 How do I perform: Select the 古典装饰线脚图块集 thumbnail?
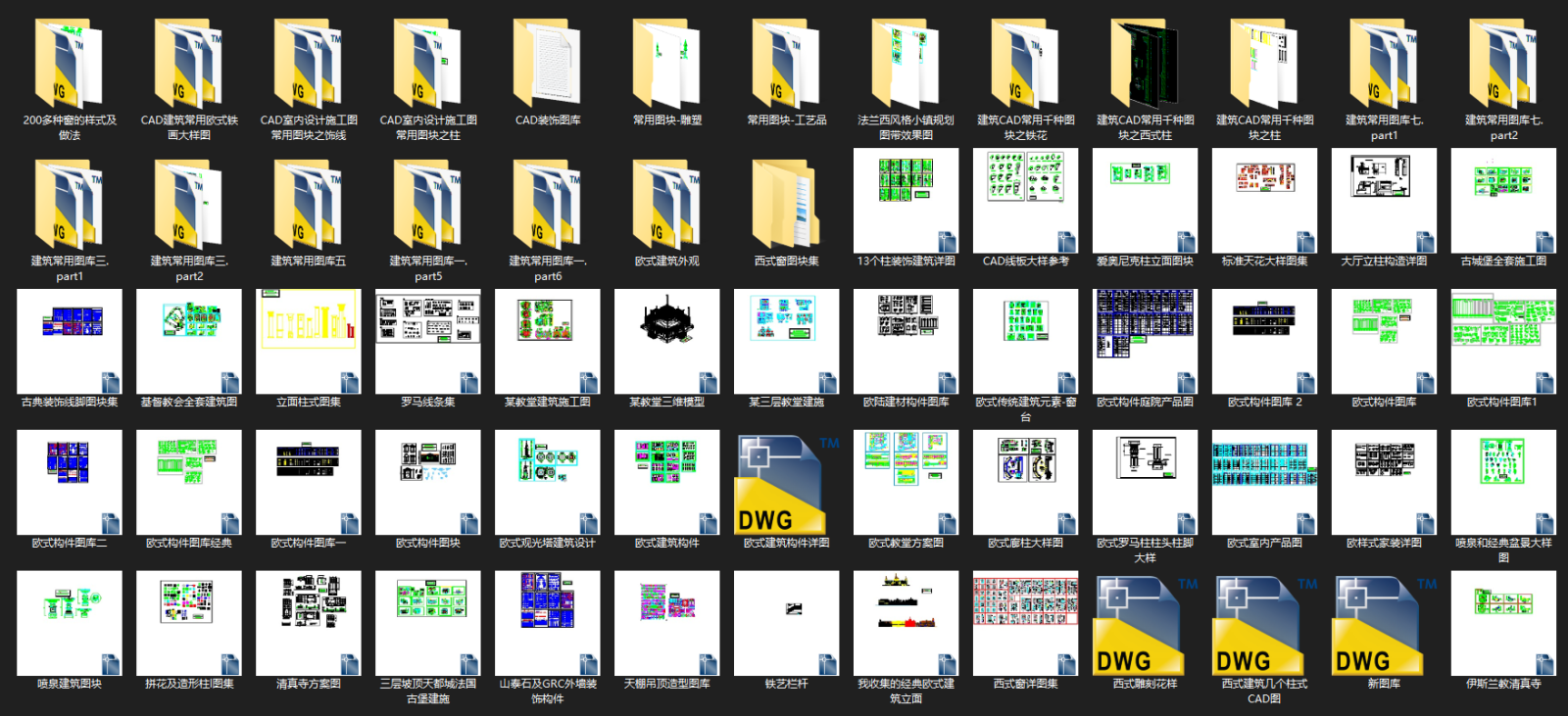click(x=69, y=342)
